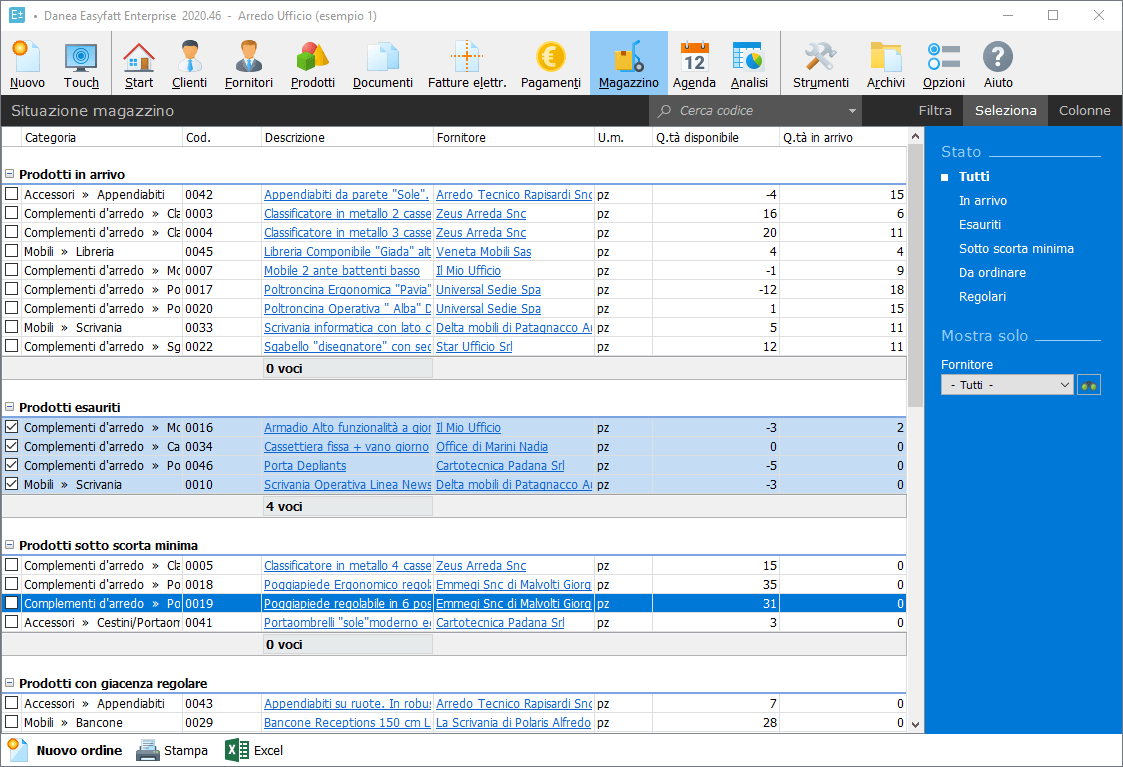Click the scroll up arrow

click(x=915, y=136)
